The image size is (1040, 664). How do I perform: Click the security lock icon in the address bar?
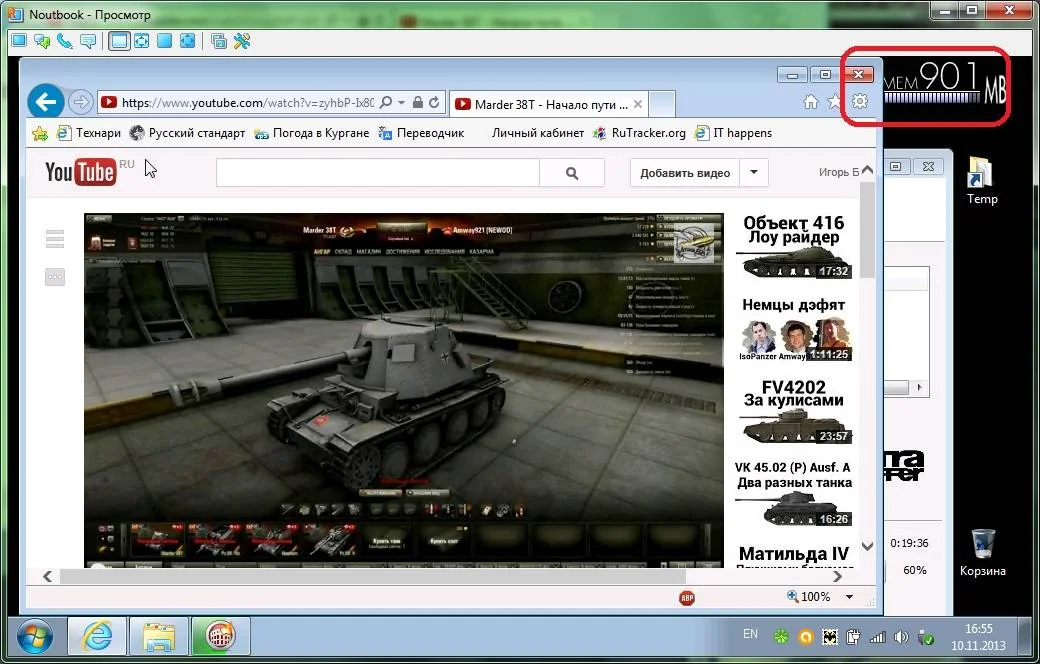(418, 103)
